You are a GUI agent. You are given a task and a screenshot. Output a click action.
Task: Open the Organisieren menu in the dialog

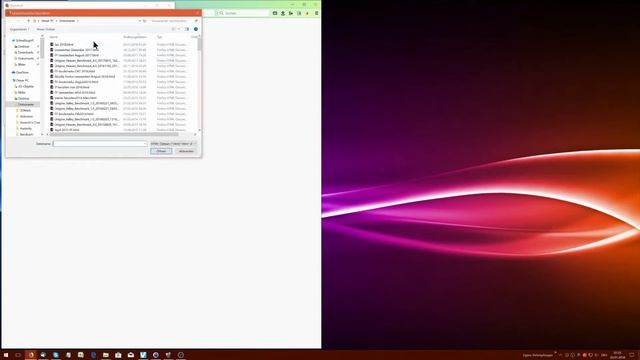coord(19,29)
